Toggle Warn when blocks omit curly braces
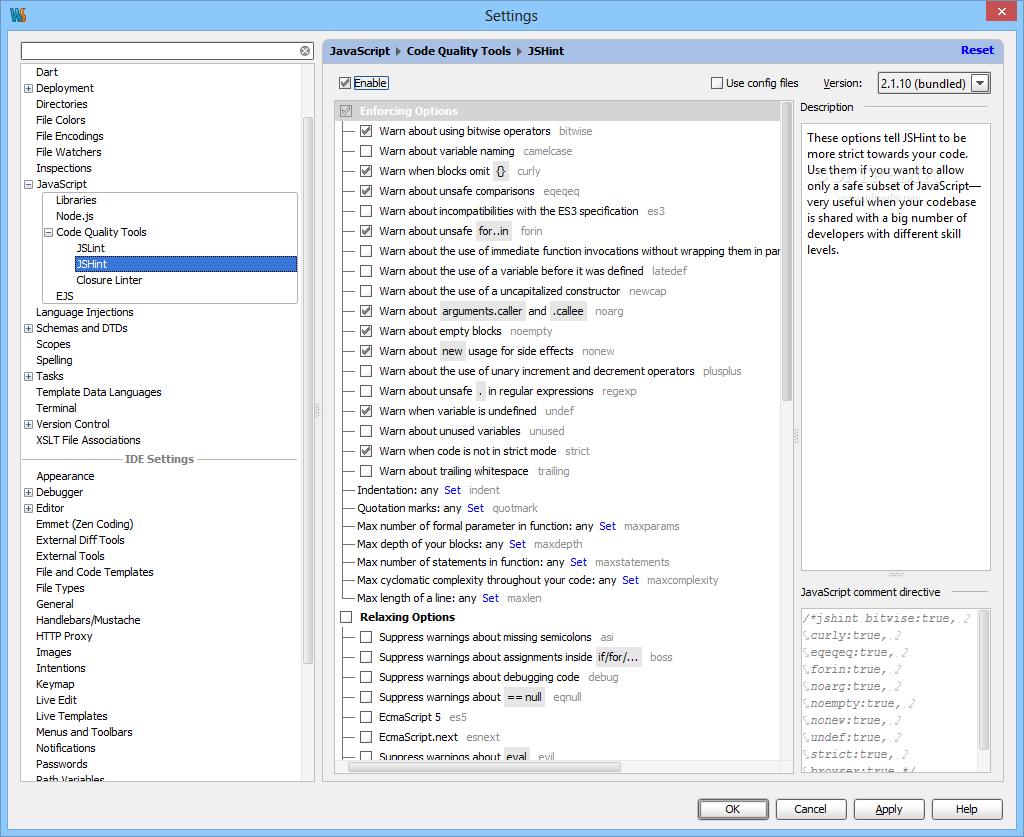Screen dimensions: 1024x837 pos(366,171)
